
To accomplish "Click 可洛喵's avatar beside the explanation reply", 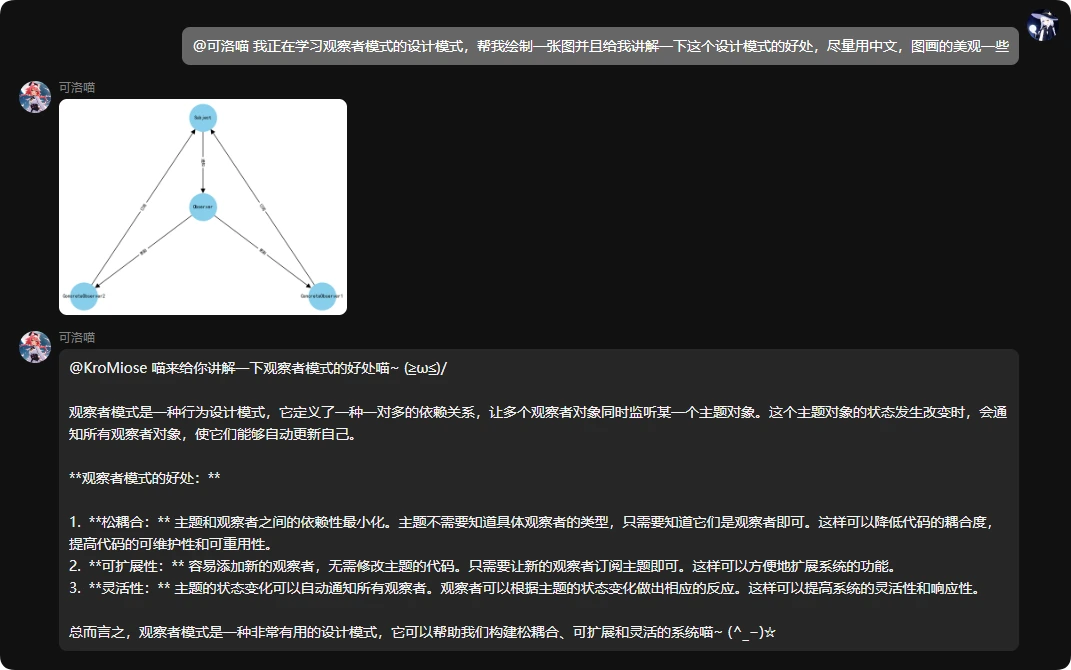I will 34,345.
